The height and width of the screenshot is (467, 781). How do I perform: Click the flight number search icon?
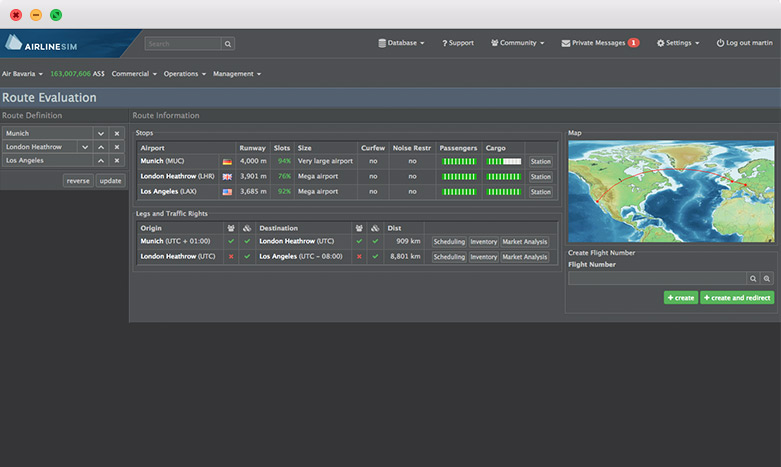(753, 279)
